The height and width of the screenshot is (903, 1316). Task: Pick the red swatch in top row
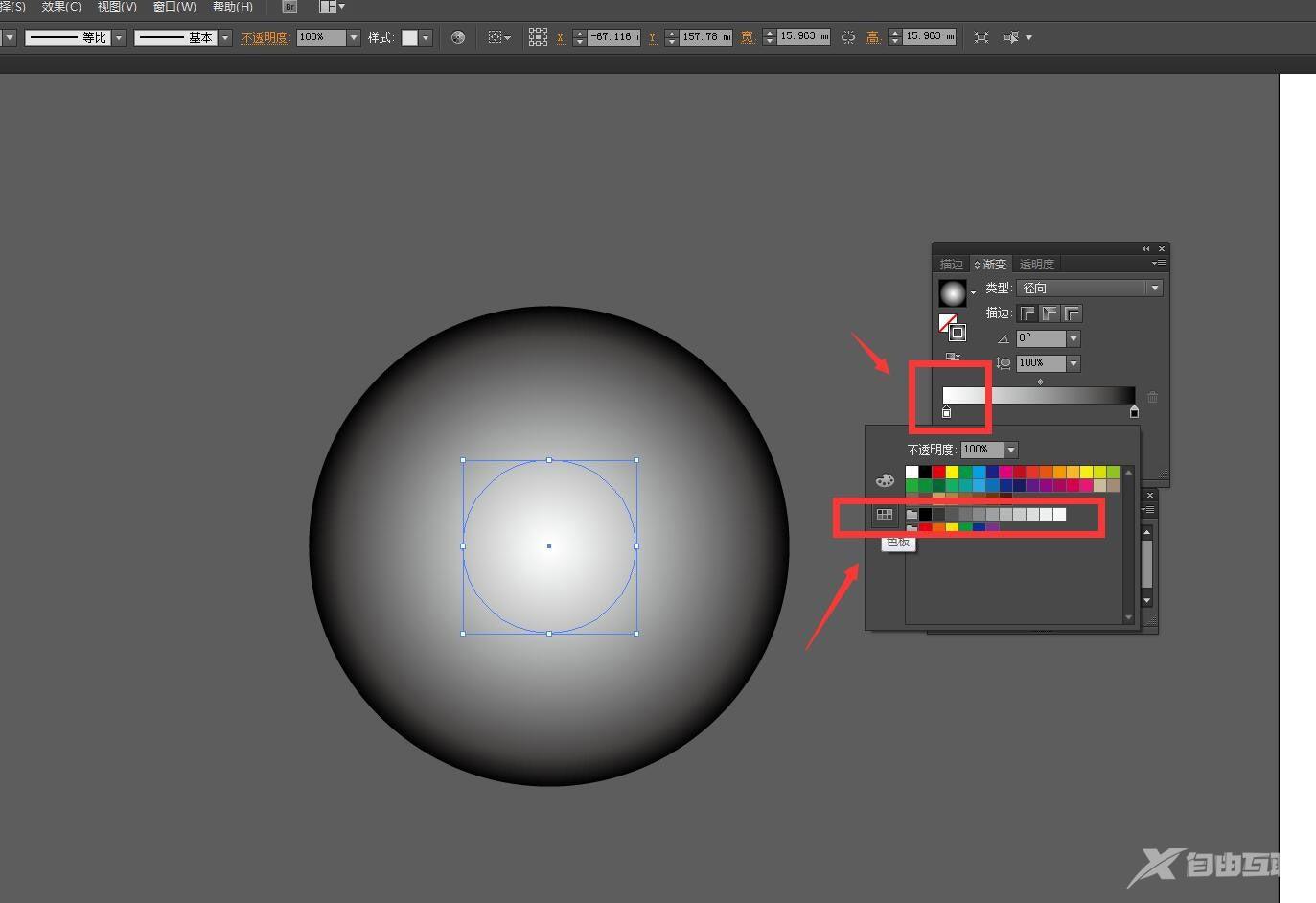pos(939,473)
